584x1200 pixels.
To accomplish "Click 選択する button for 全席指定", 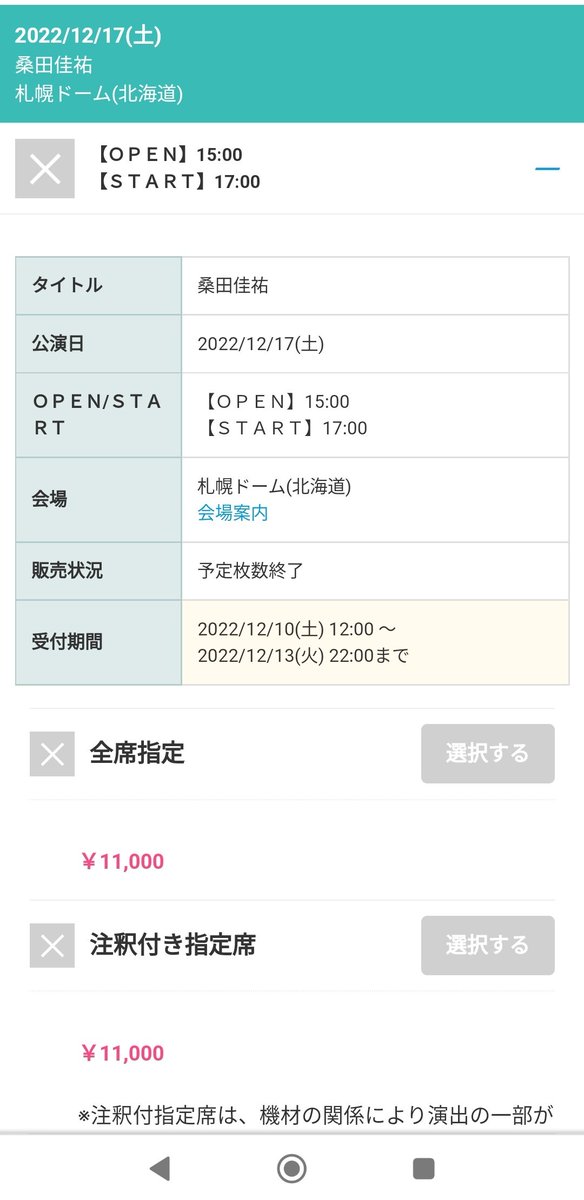I will pyautogui.click(x=487, y=753).
